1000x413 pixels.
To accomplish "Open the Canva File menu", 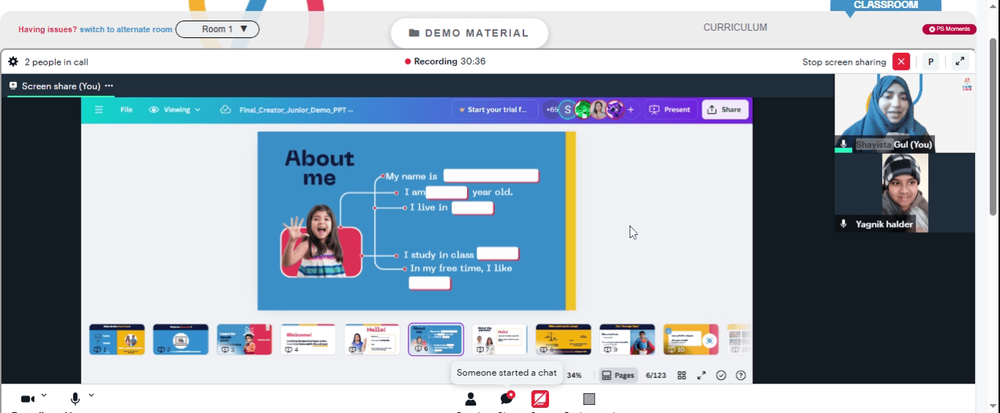I will [126, 110].
